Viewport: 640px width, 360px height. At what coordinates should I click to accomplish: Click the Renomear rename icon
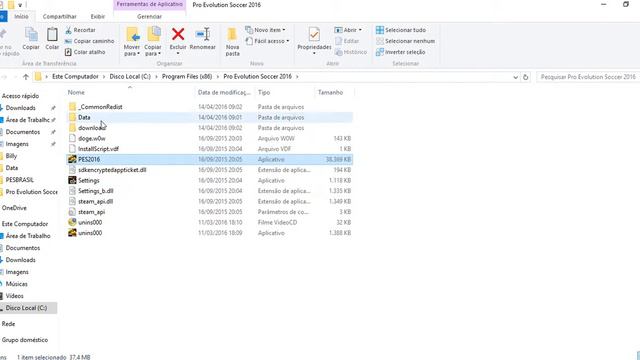coord(203,35)
